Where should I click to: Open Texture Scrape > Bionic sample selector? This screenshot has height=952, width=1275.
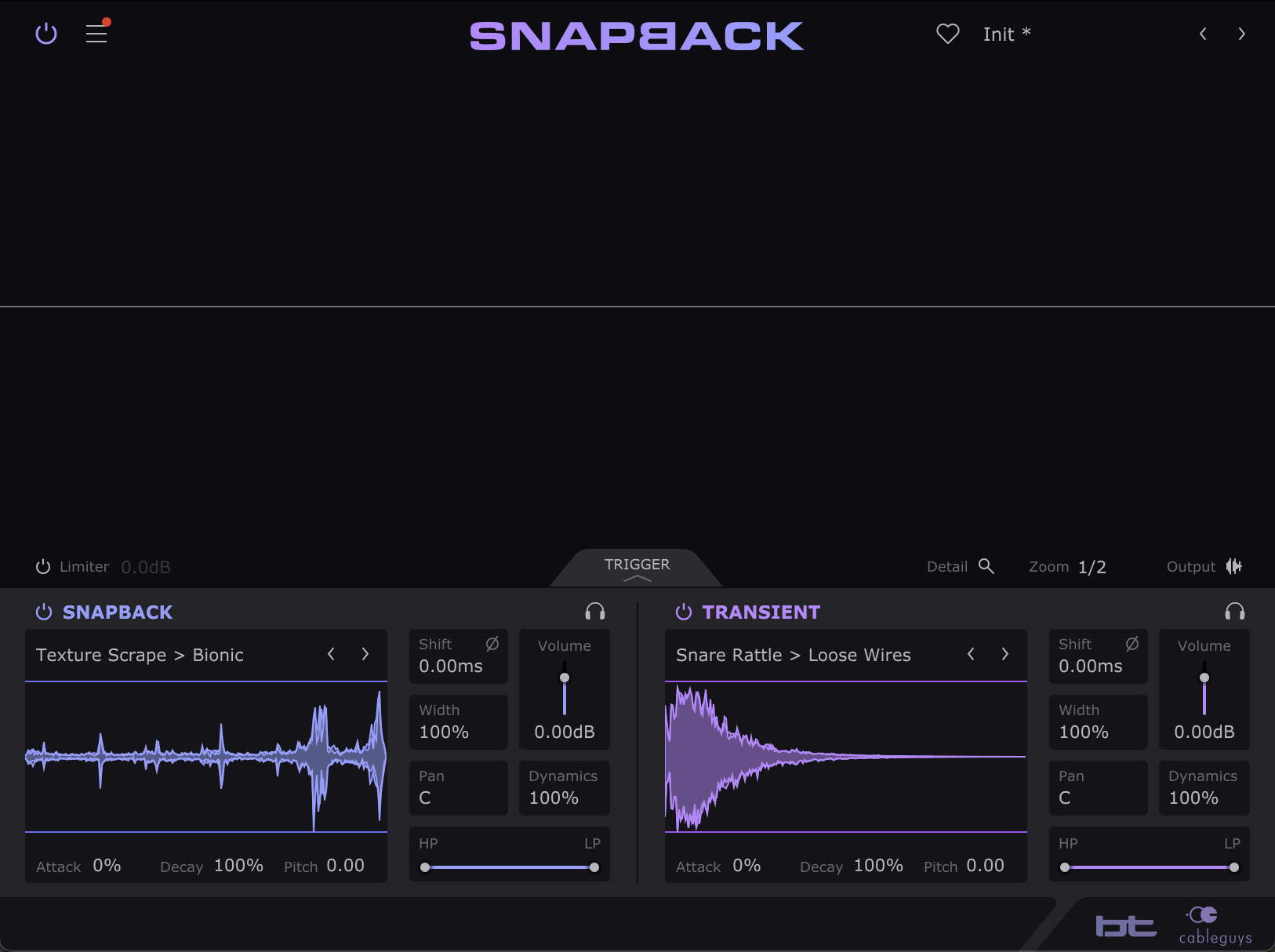[140, 655]
